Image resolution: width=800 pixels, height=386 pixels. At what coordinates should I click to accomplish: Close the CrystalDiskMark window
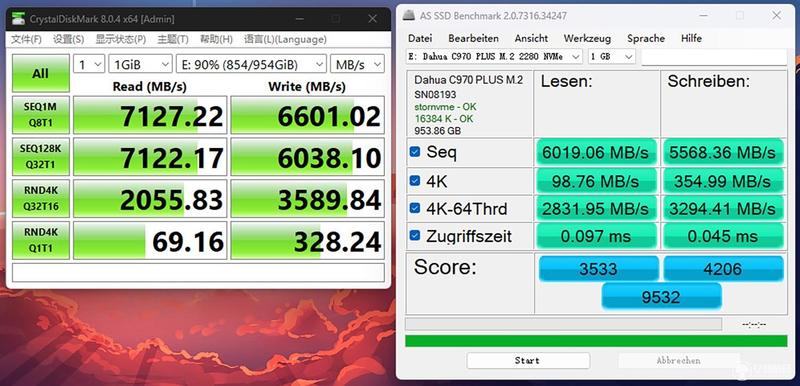pyautogui.click(x=372, y=19)
